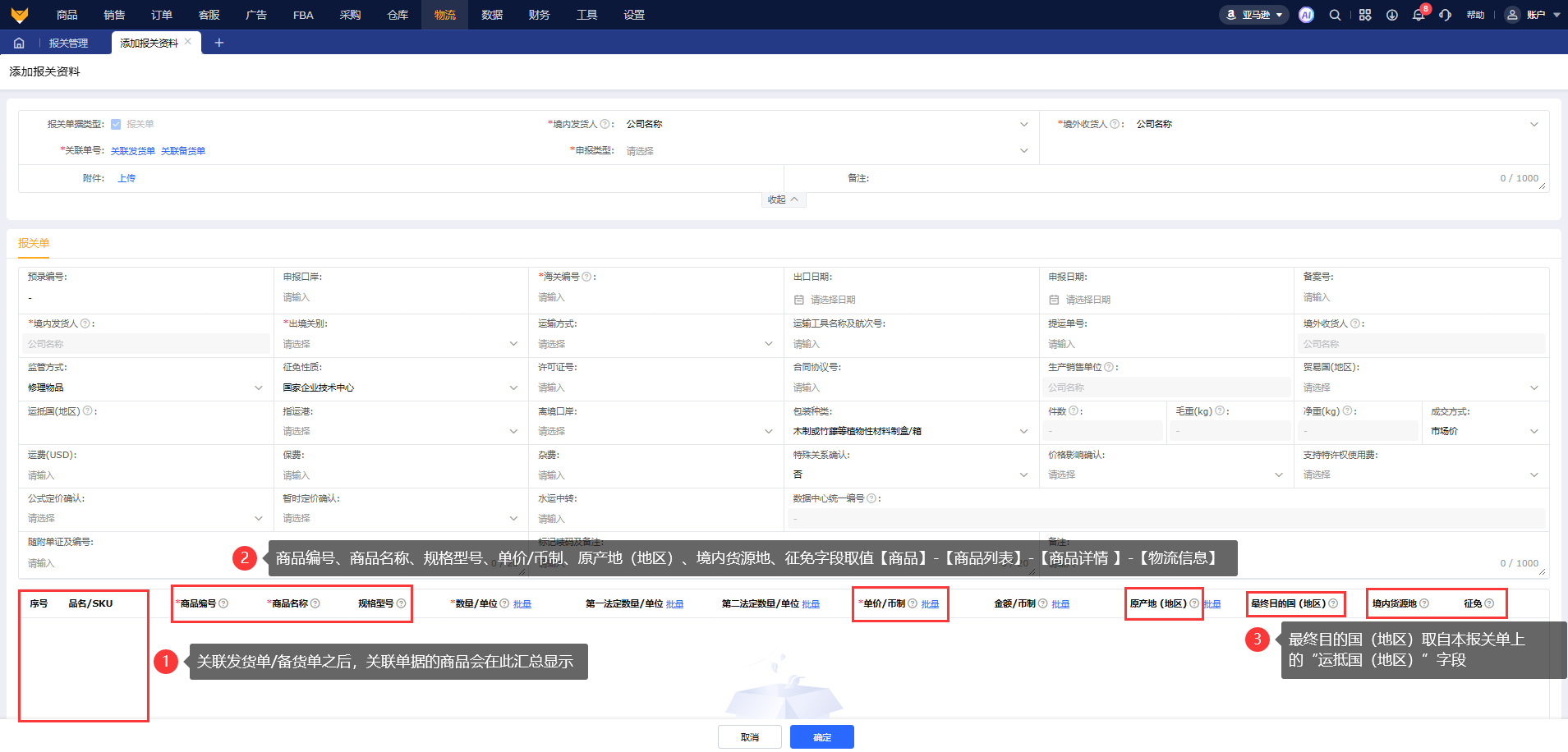Screen dimensions: 1568x752
Task: Open the 物流 menu in top navigation
Action: coord(444,15)
